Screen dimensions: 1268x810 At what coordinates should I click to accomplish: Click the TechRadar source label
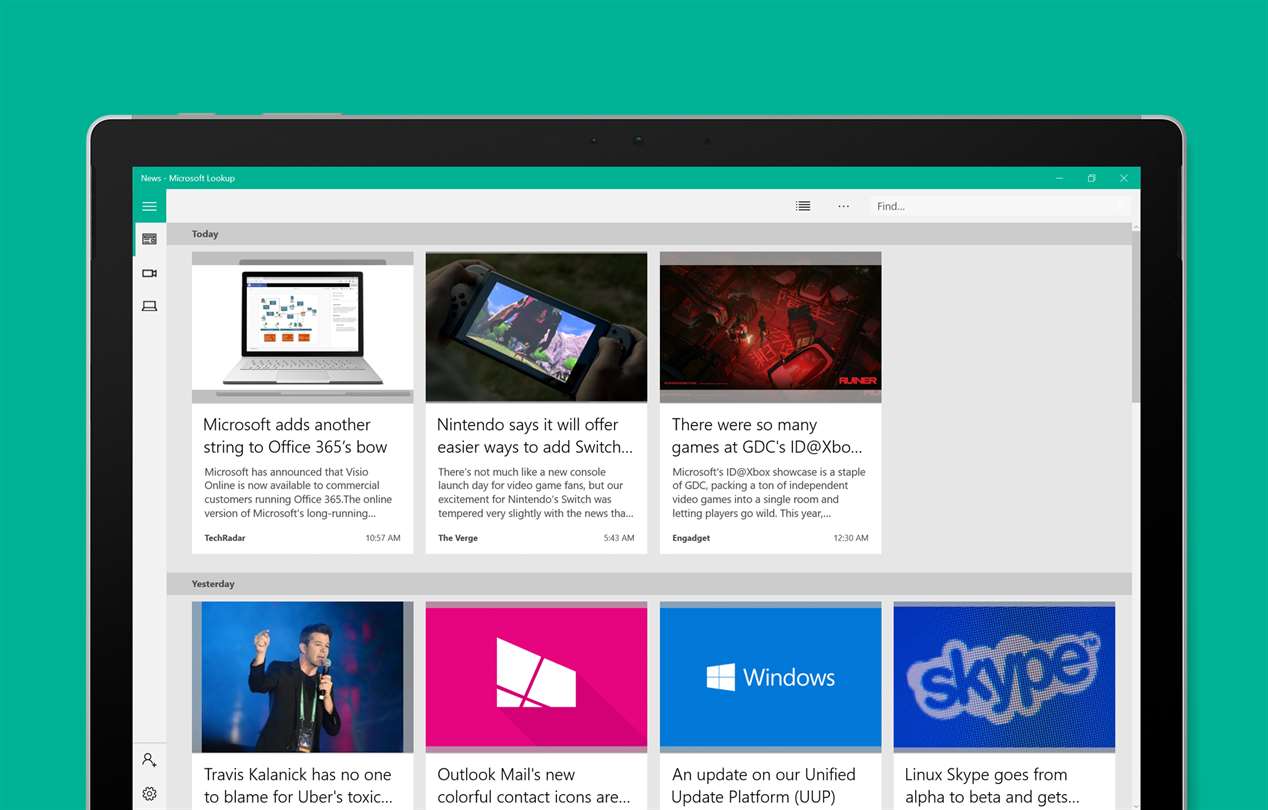(x=225, y=538)
